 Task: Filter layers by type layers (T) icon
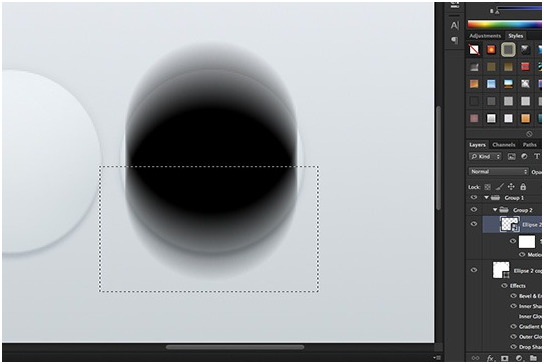[x=537, y=156]
